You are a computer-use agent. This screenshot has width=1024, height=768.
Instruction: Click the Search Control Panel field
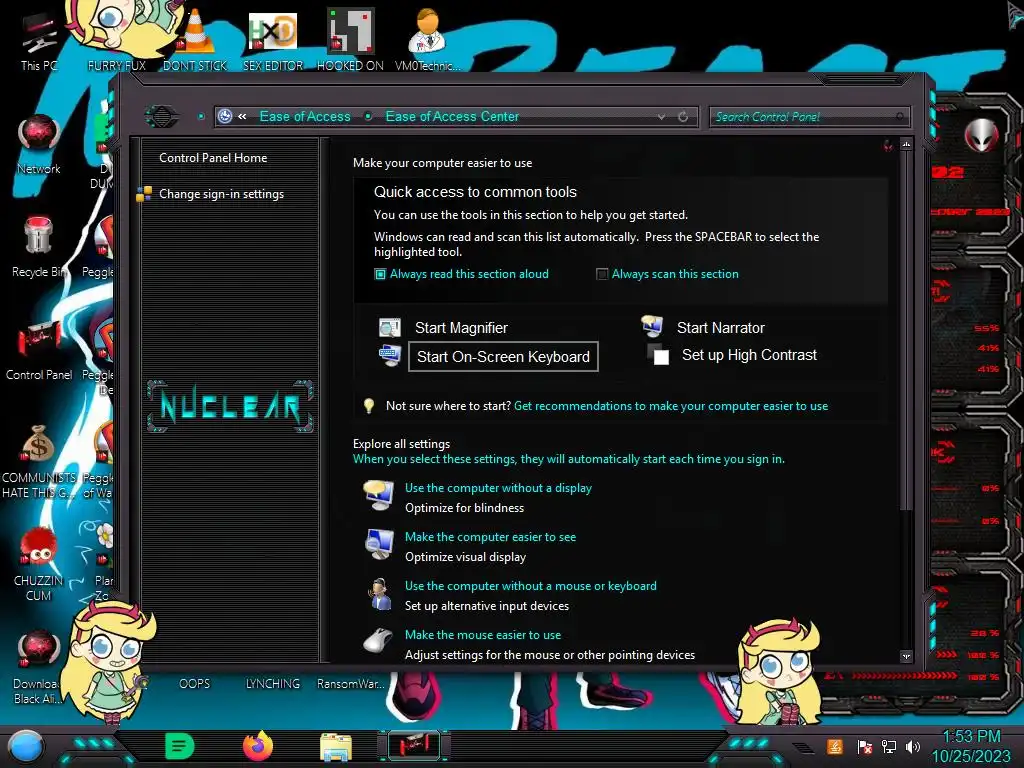[x=808, y=117]
